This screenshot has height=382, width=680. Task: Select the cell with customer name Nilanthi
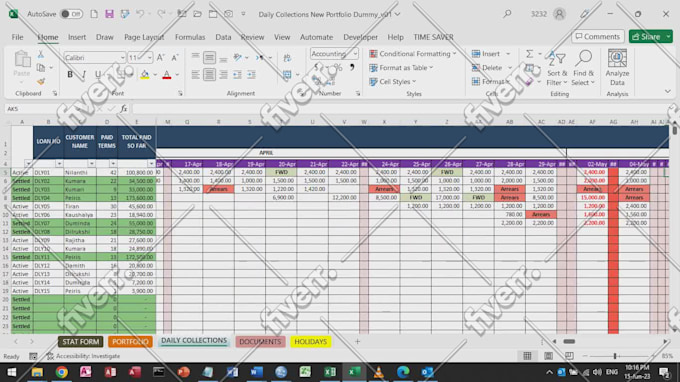pyautogui.click(x=80, y=172)
